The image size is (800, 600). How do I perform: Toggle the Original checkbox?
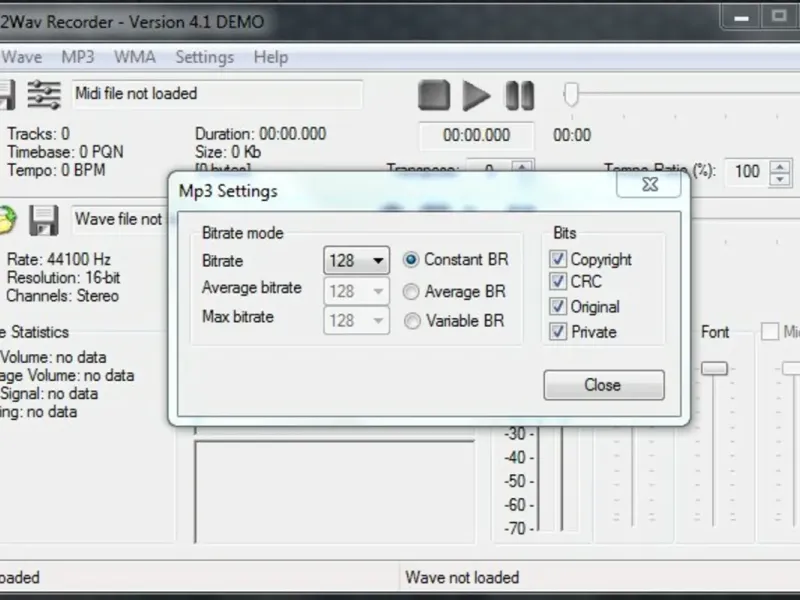pos(558,306)
